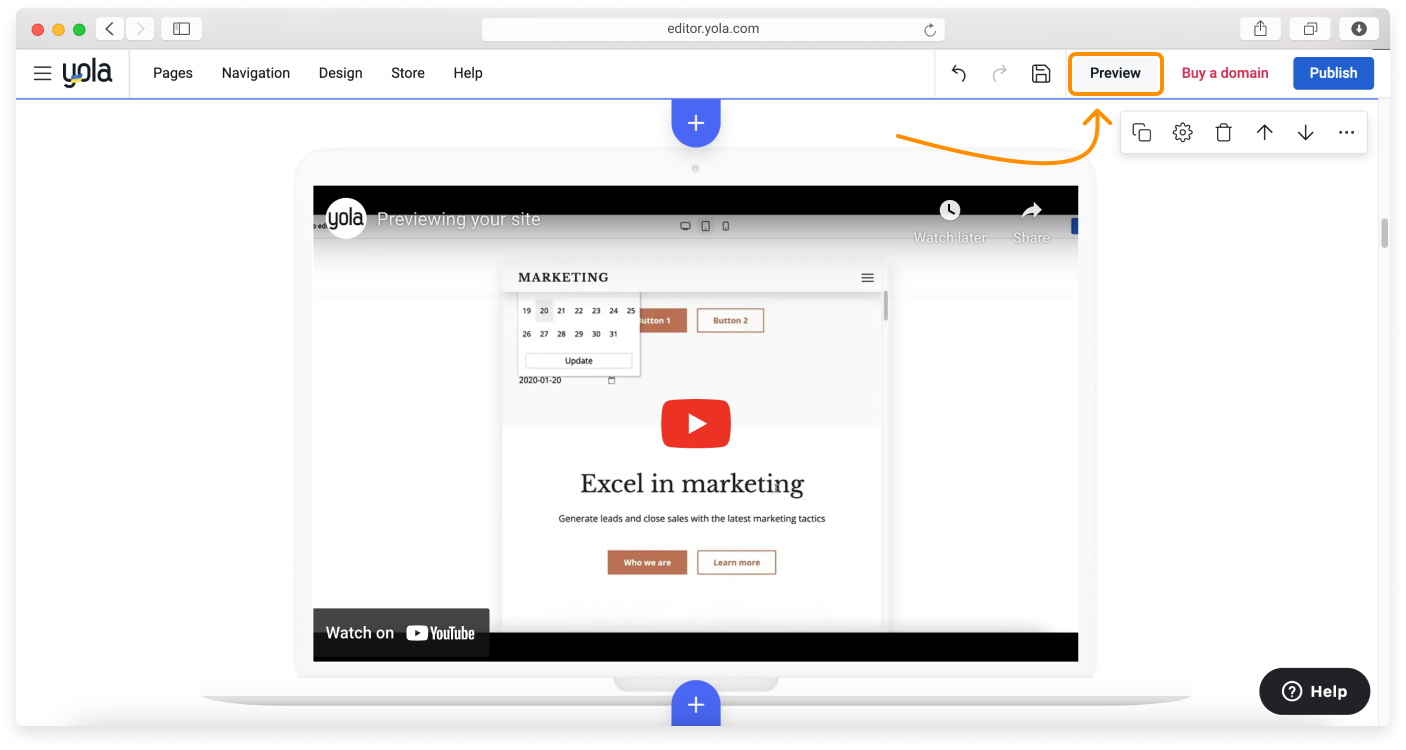The height and width of the screenshot is (750, 1406).
Task: Duplicate the selected widget
Action: coord(1142,131)
